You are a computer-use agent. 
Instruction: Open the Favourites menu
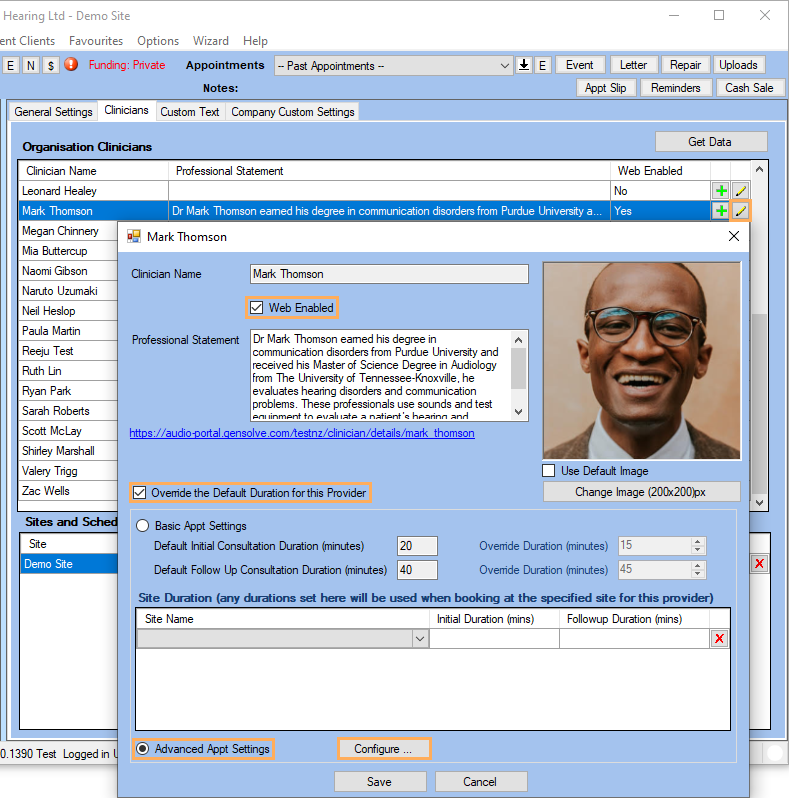[x=96, y=41]
